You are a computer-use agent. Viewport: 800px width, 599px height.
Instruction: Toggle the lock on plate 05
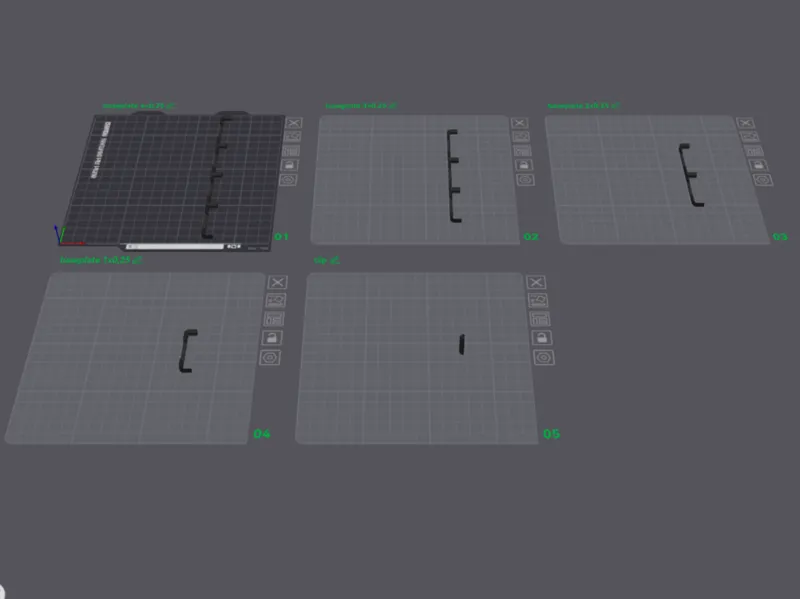click(542, 338)
